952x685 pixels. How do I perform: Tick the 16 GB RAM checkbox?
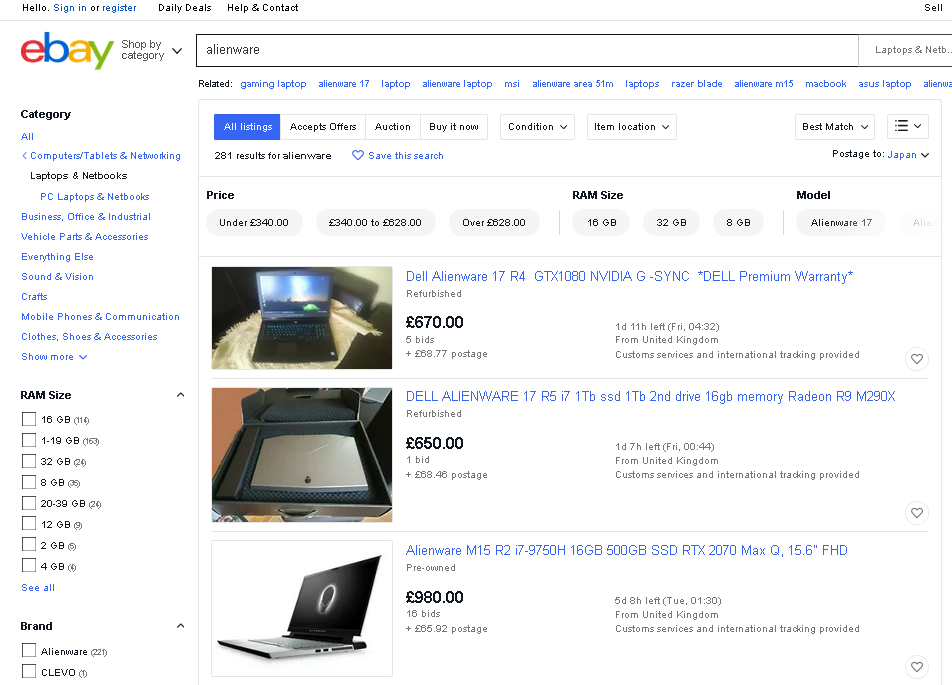(x=29, y=419)
